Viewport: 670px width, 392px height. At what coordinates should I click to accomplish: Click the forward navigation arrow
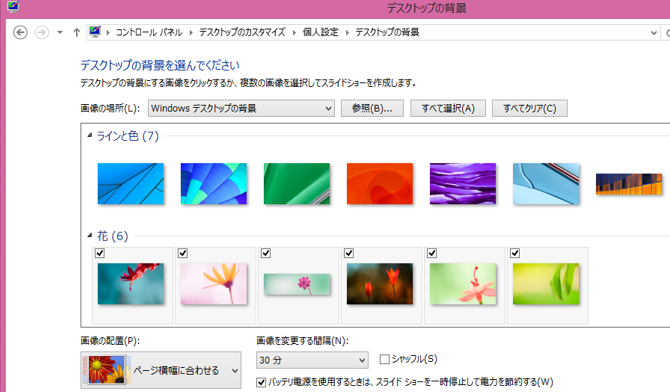click(x=41, y=32)
